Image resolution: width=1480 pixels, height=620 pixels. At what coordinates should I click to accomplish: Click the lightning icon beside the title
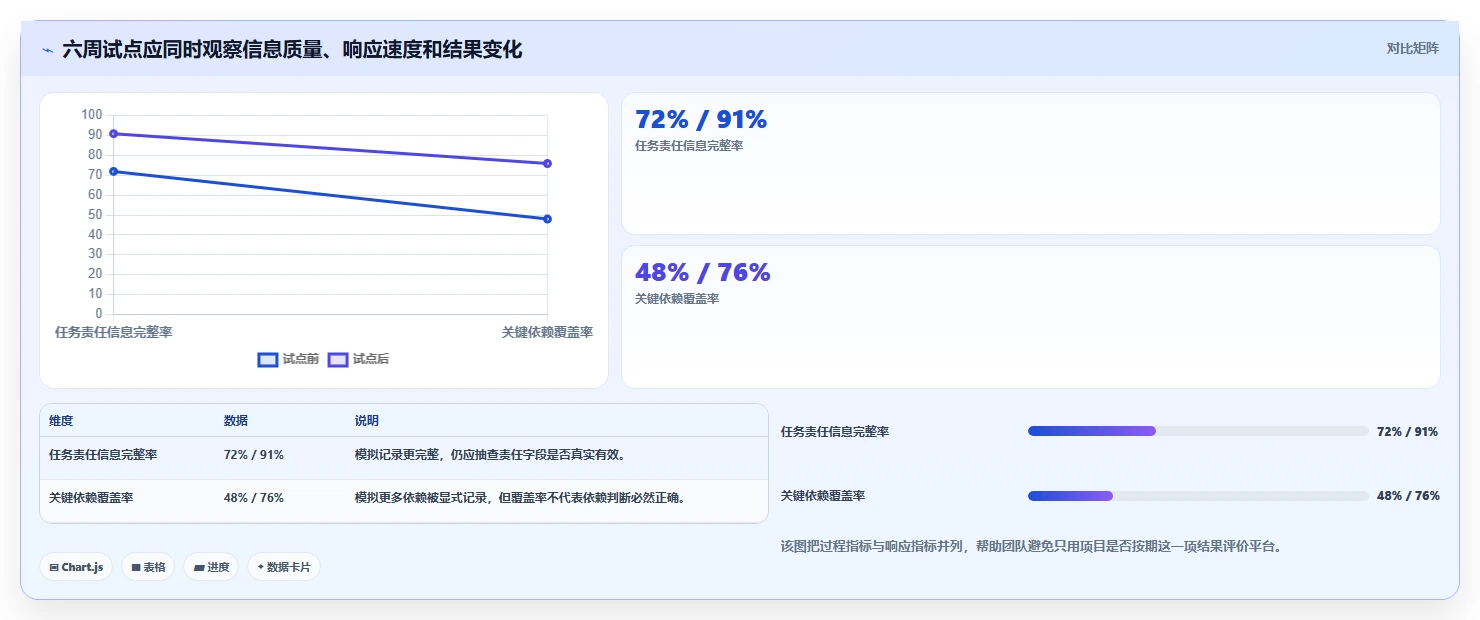click(x=48, y=50)
